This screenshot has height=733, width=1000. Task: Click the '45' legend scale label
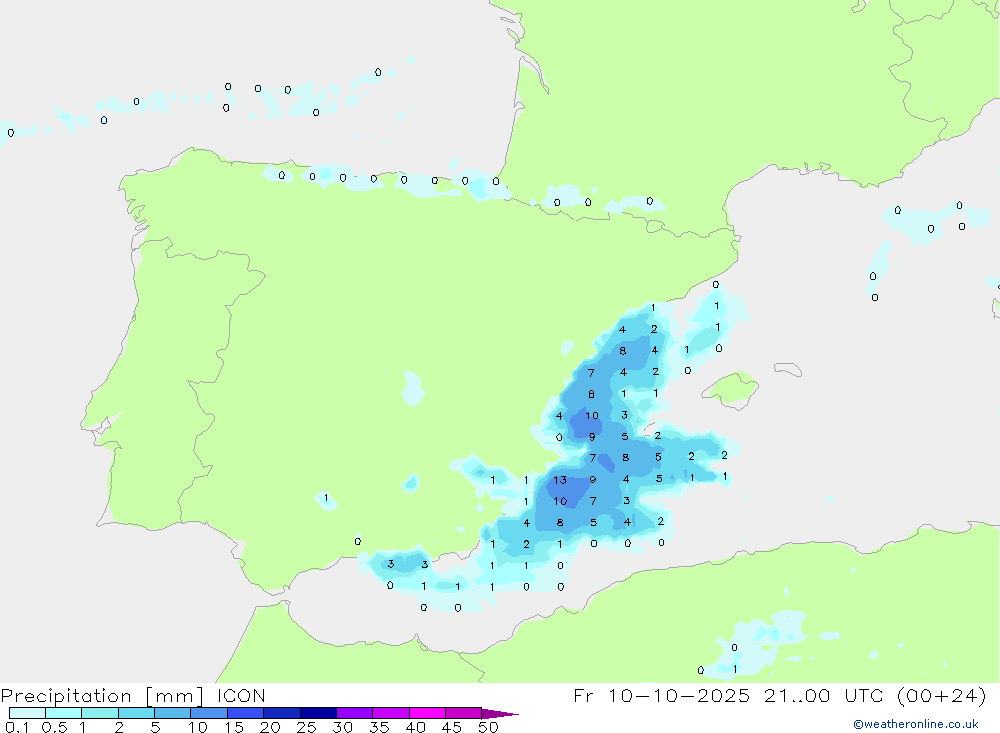click(x=452, y=727)
